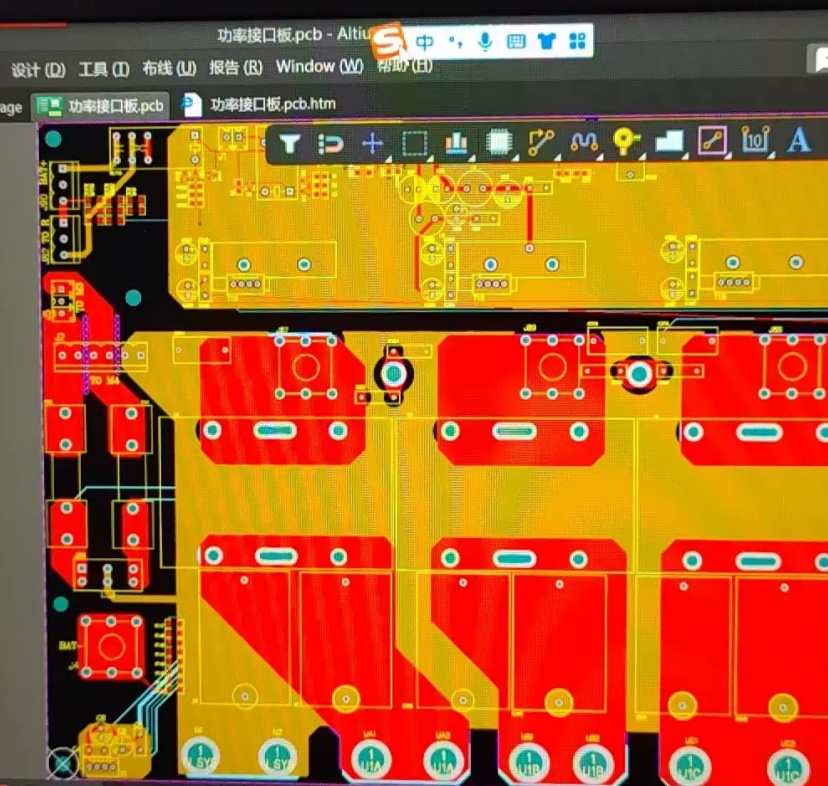Screen dimensions: 828x786
Task: Select the BAT+ silkscreen label
Action: click(44, 173)
